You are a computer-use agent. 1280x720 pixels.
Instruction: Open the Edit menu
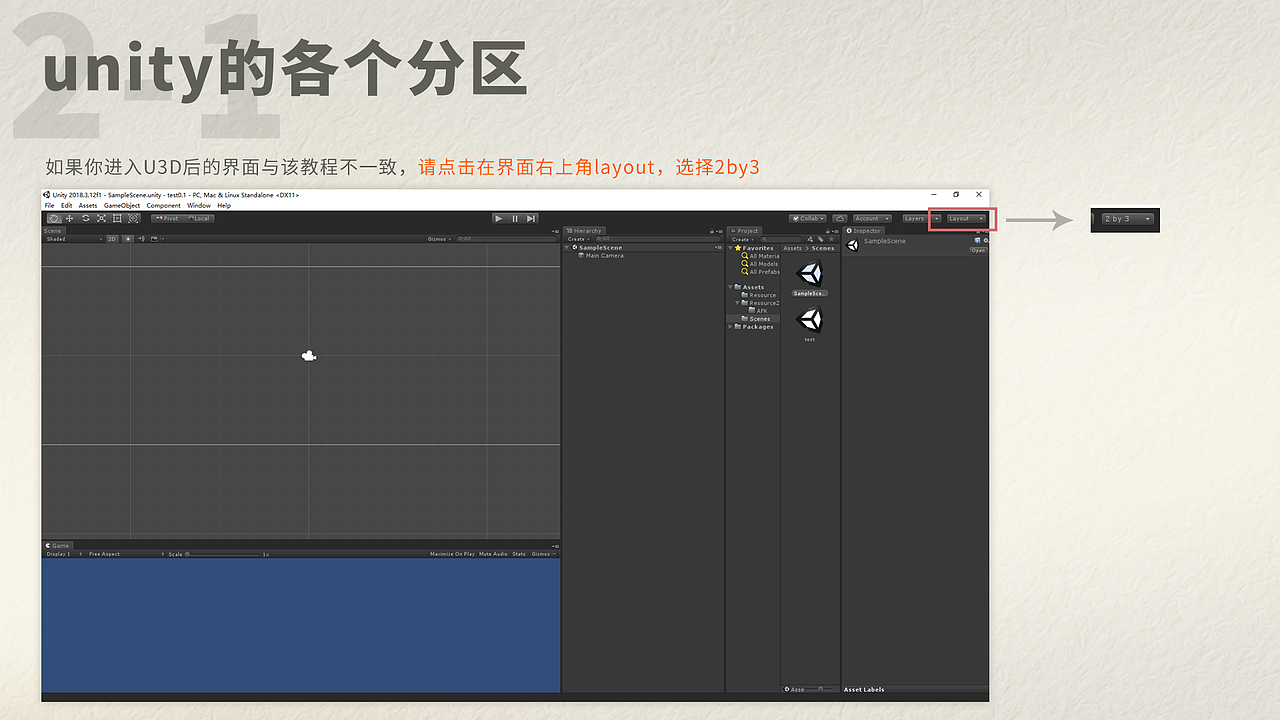(x=66, y=205)
